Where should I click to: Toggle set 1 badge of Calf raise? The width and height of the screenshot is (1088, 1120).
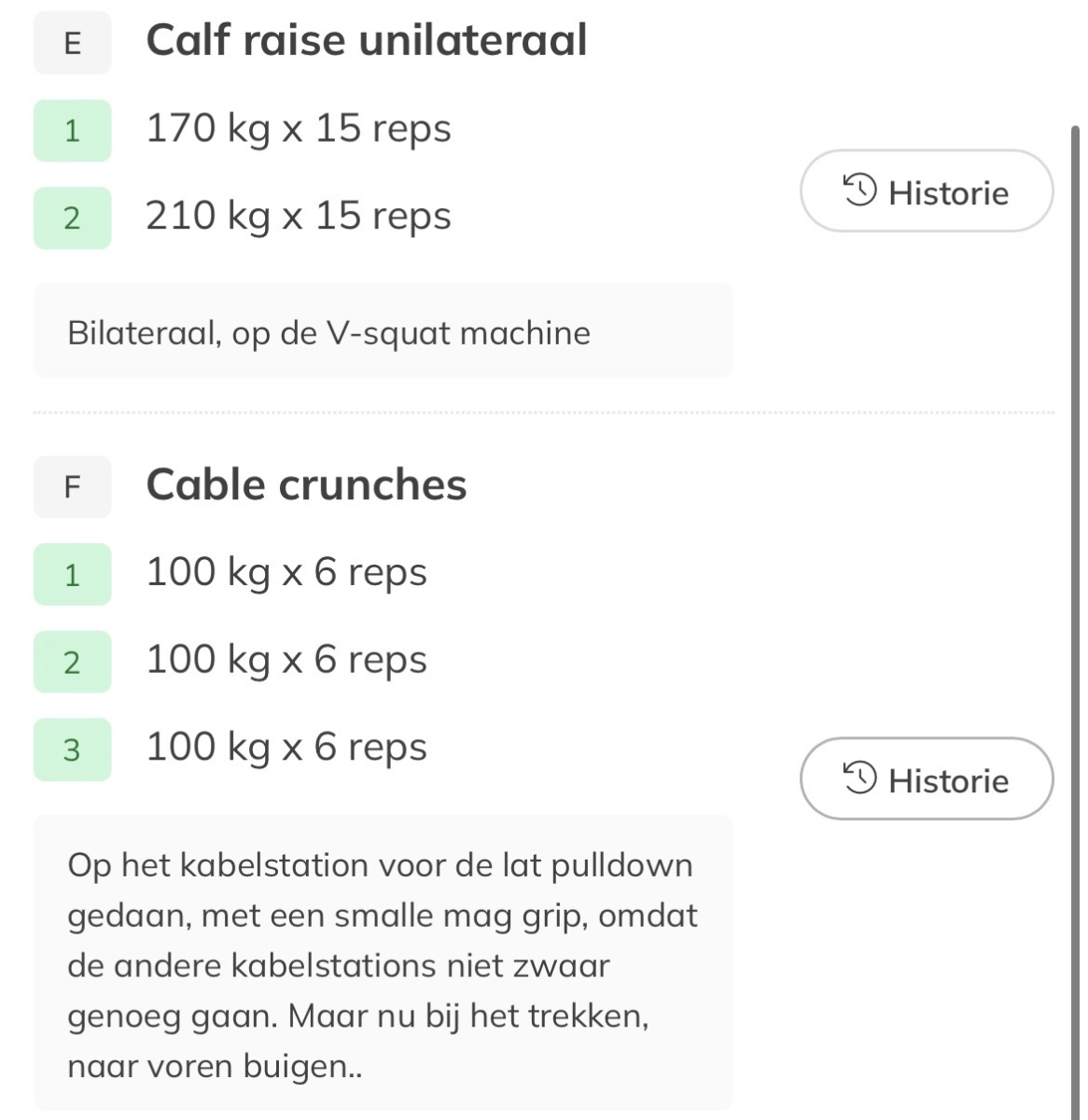(x=72, y=131)
